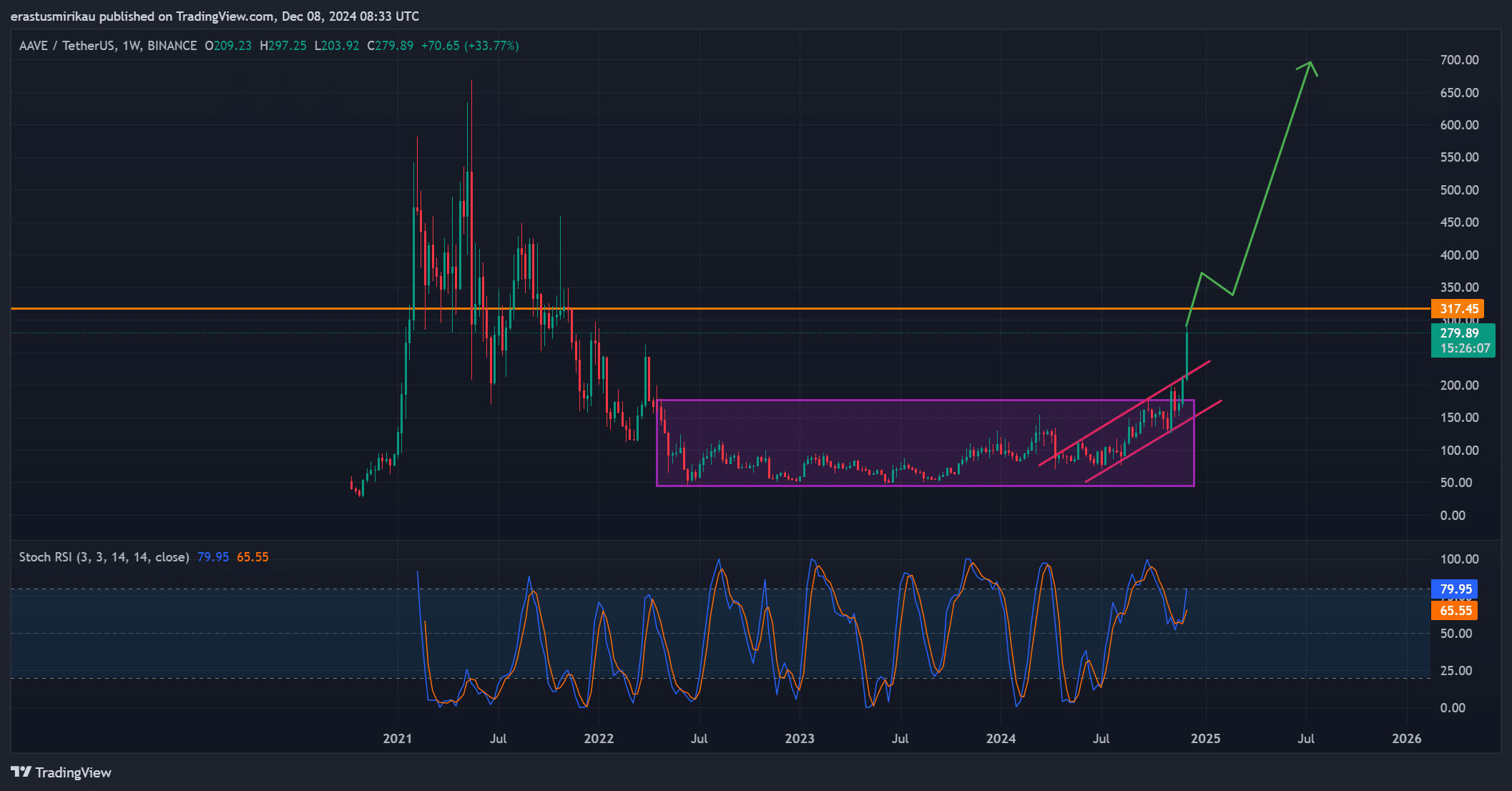Click the Stoch RSI indicator title
The width and height of the screenshot is (1512, 791).
104,556
